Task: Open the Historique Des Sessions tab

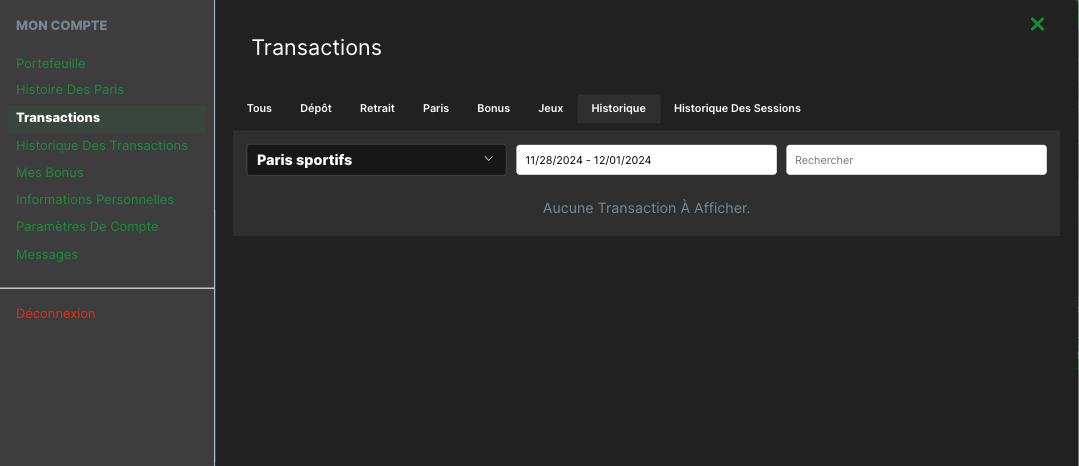Action: pyautogui.click(x=737, y=108)
